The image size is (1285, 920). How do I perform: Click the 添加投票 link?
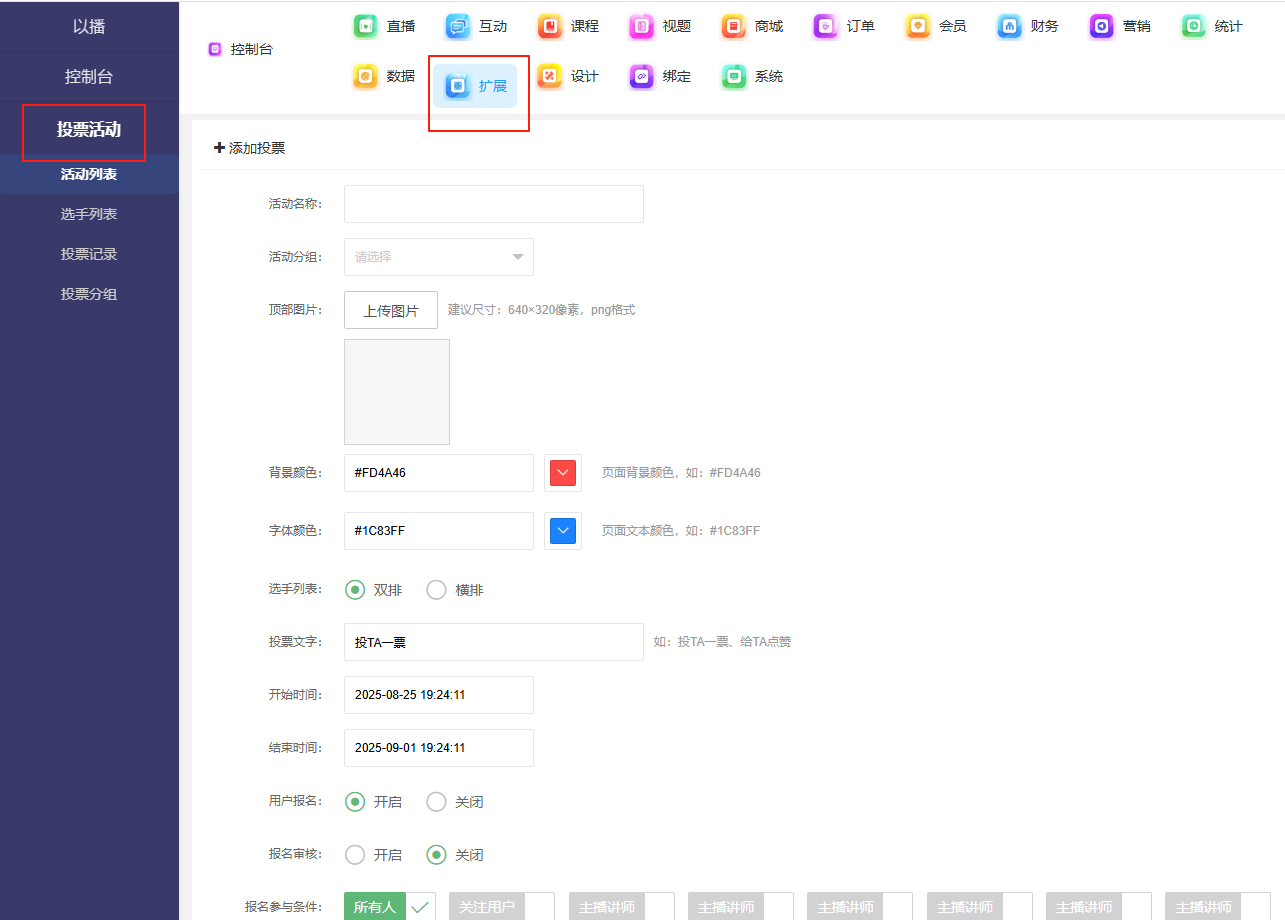[250, 148]
